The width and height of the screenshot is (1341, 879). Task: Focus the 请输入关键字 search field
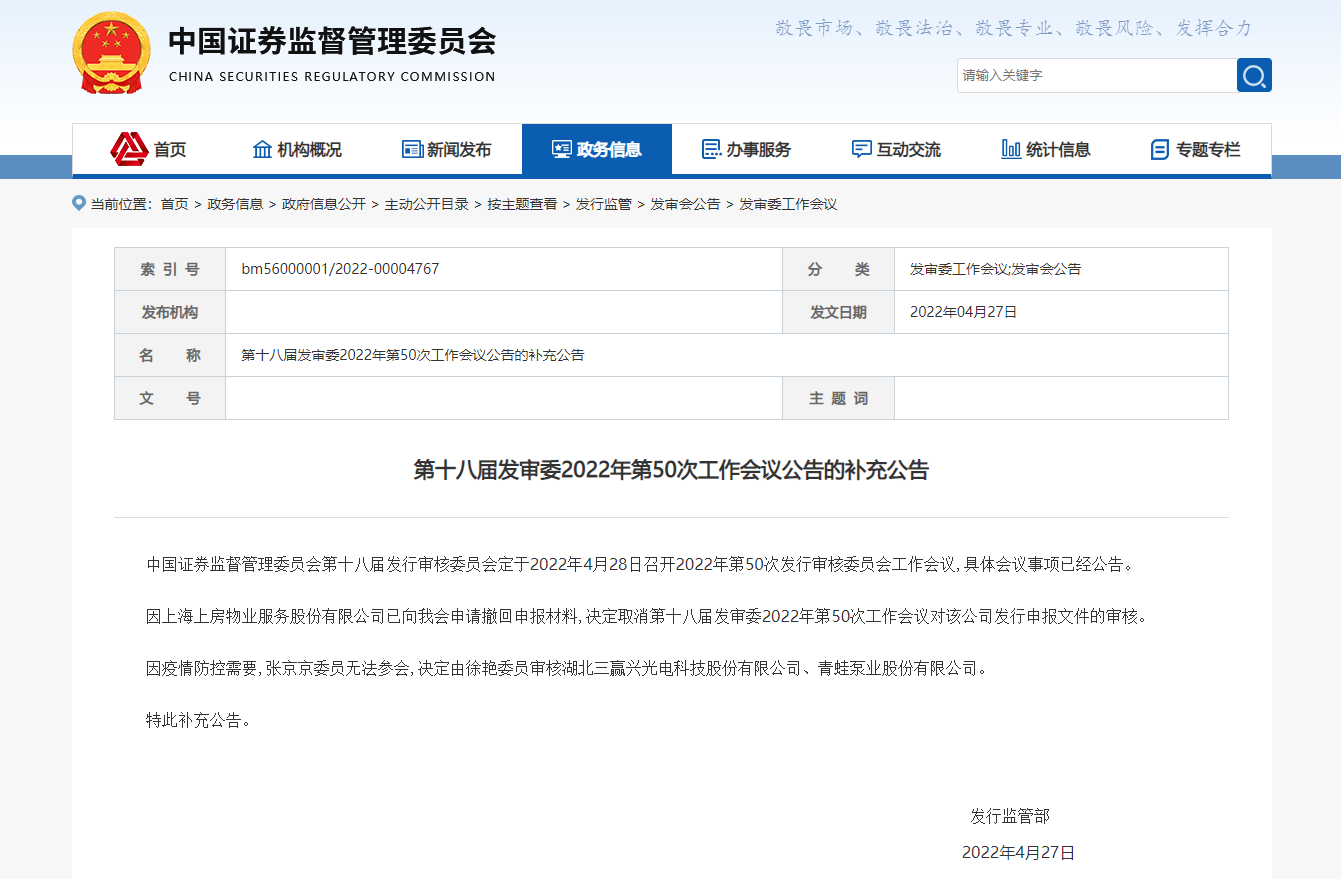click(1097, 75)
